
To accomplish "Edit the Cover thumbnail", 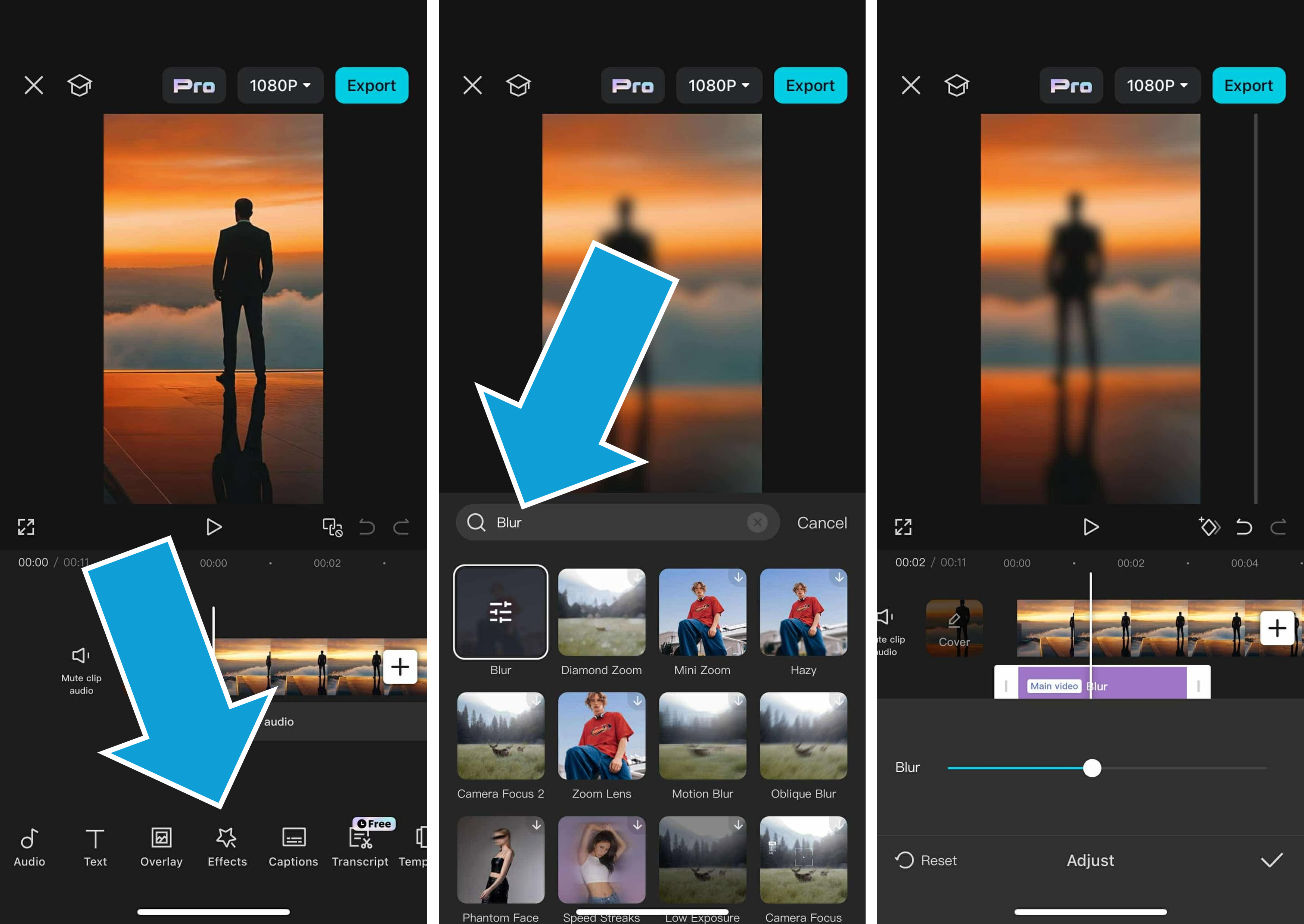I will 954,628.
